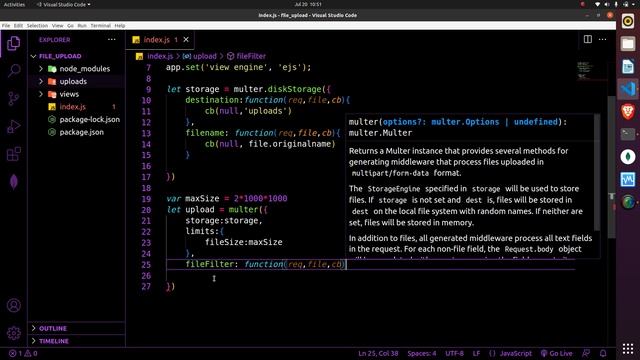The image size is (640, 360).
Task: Close the index.js editor tab
Action: [x=186, y=40]
